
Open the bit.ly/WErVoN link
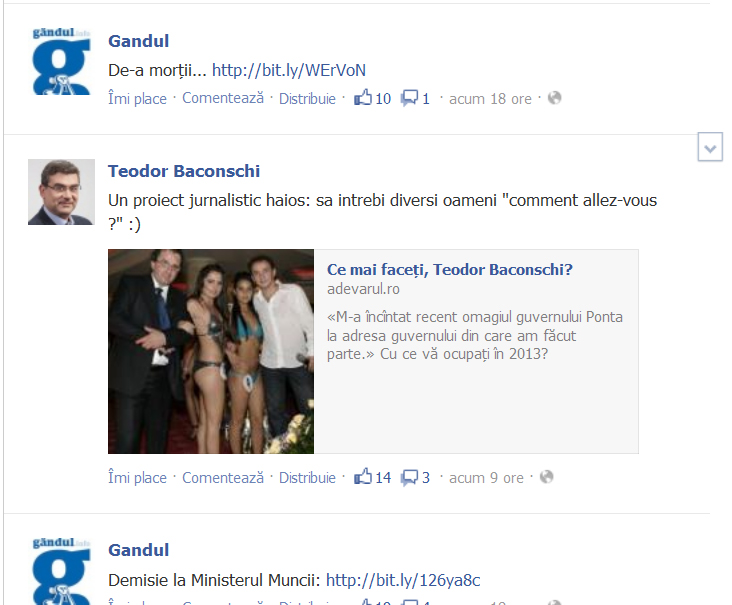[x=289, y=70]
